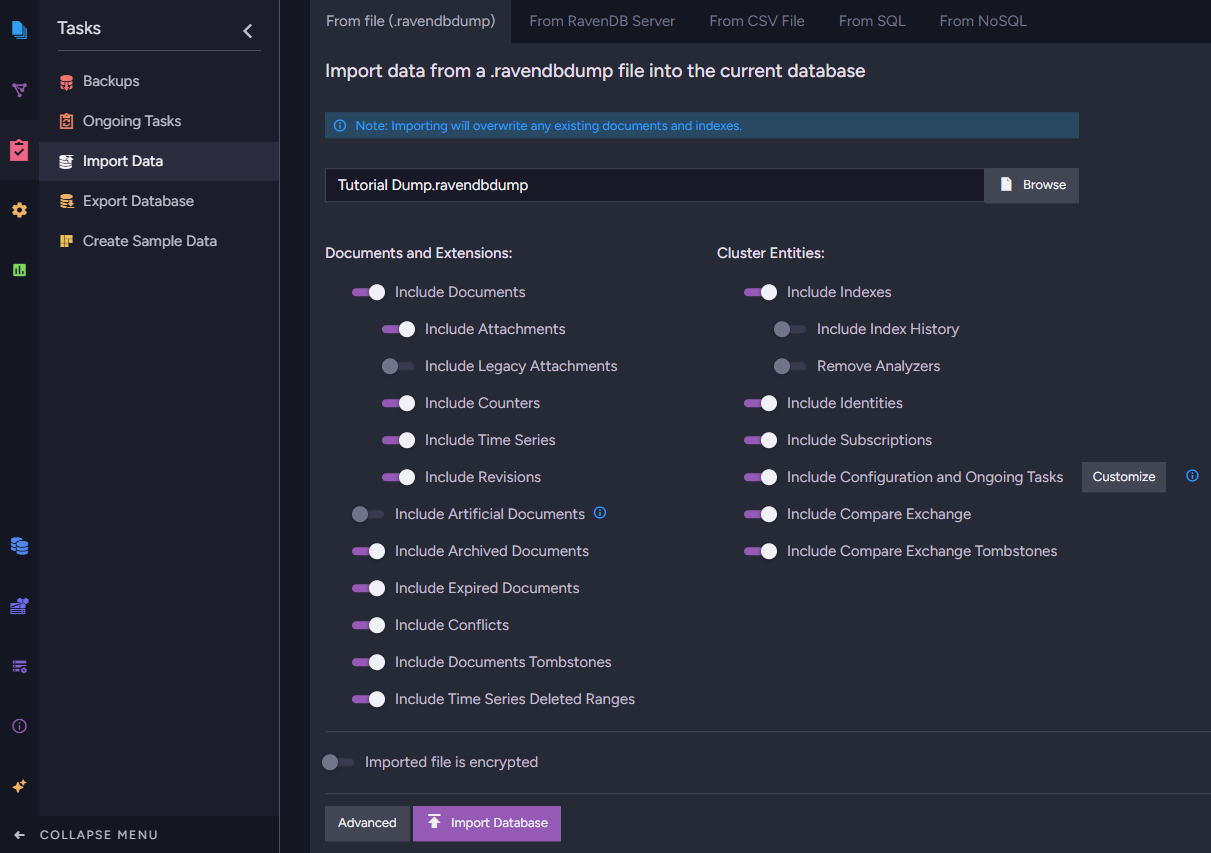Screen dimensions: 1211x853
Task: Toggle Include Counters
Action: [x=398, y=403]
